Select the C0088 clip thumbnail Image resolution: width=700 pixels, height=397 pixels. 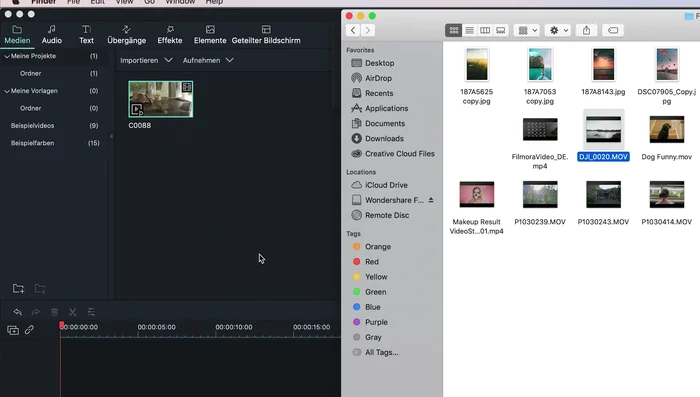(x=161, y=99)
